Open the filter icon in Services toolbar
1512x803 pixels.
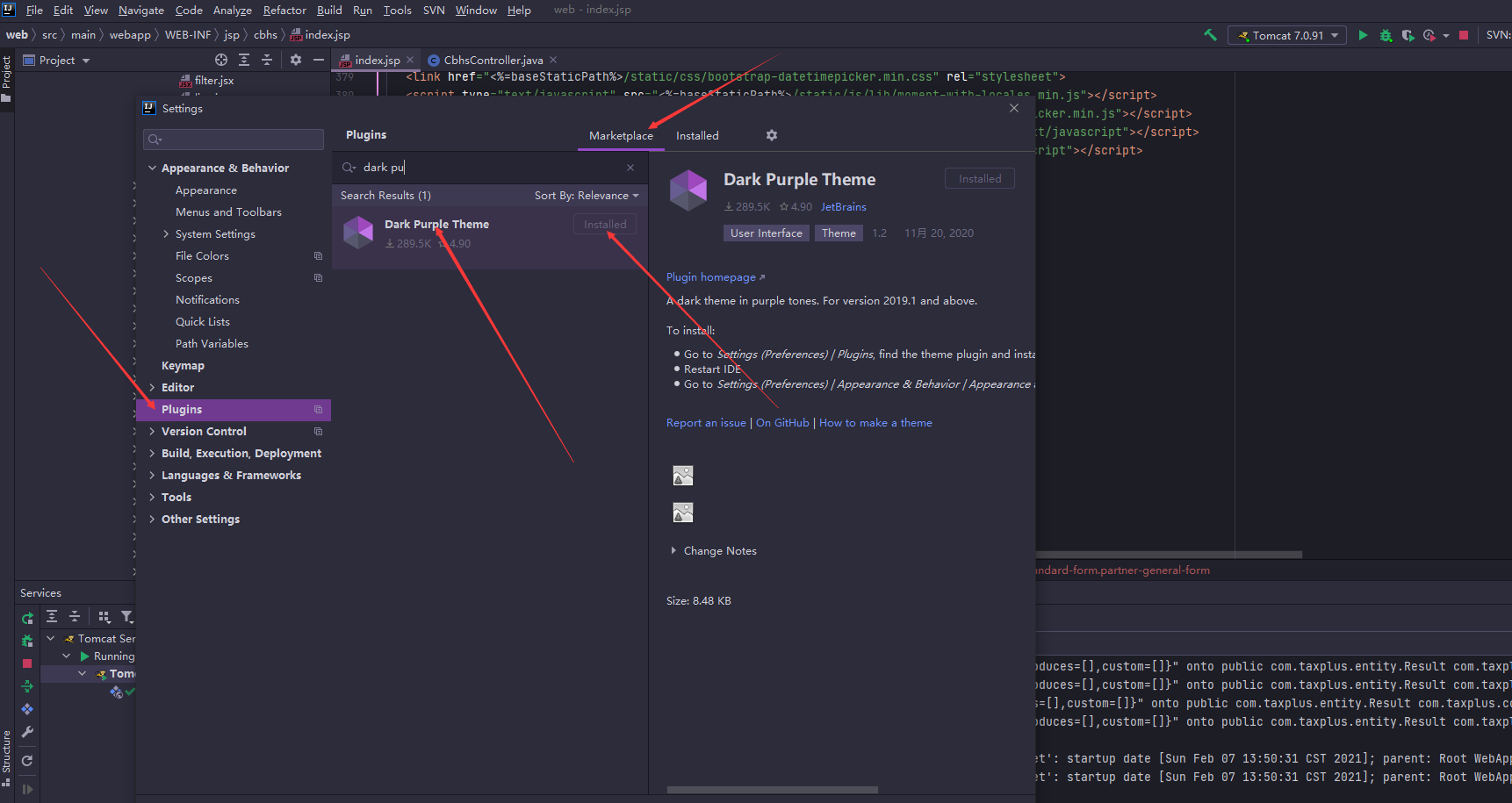[127, 616]
